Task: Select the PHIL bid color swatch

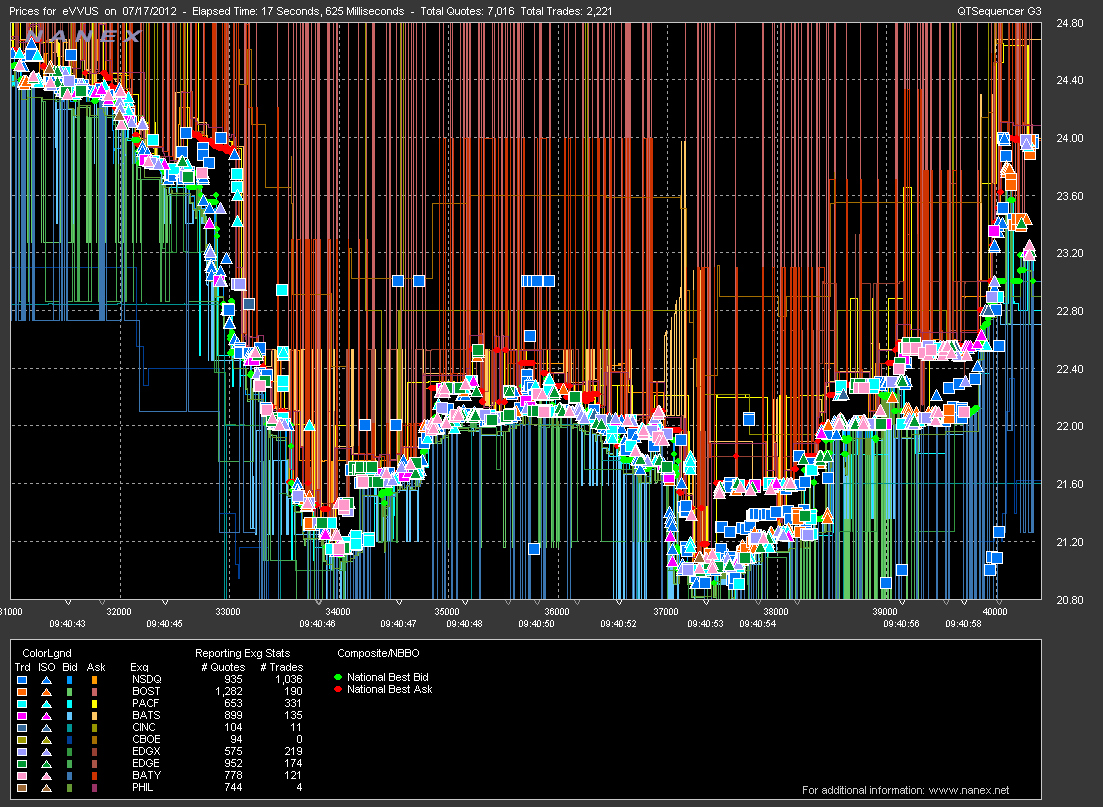Action: (70, 788)
